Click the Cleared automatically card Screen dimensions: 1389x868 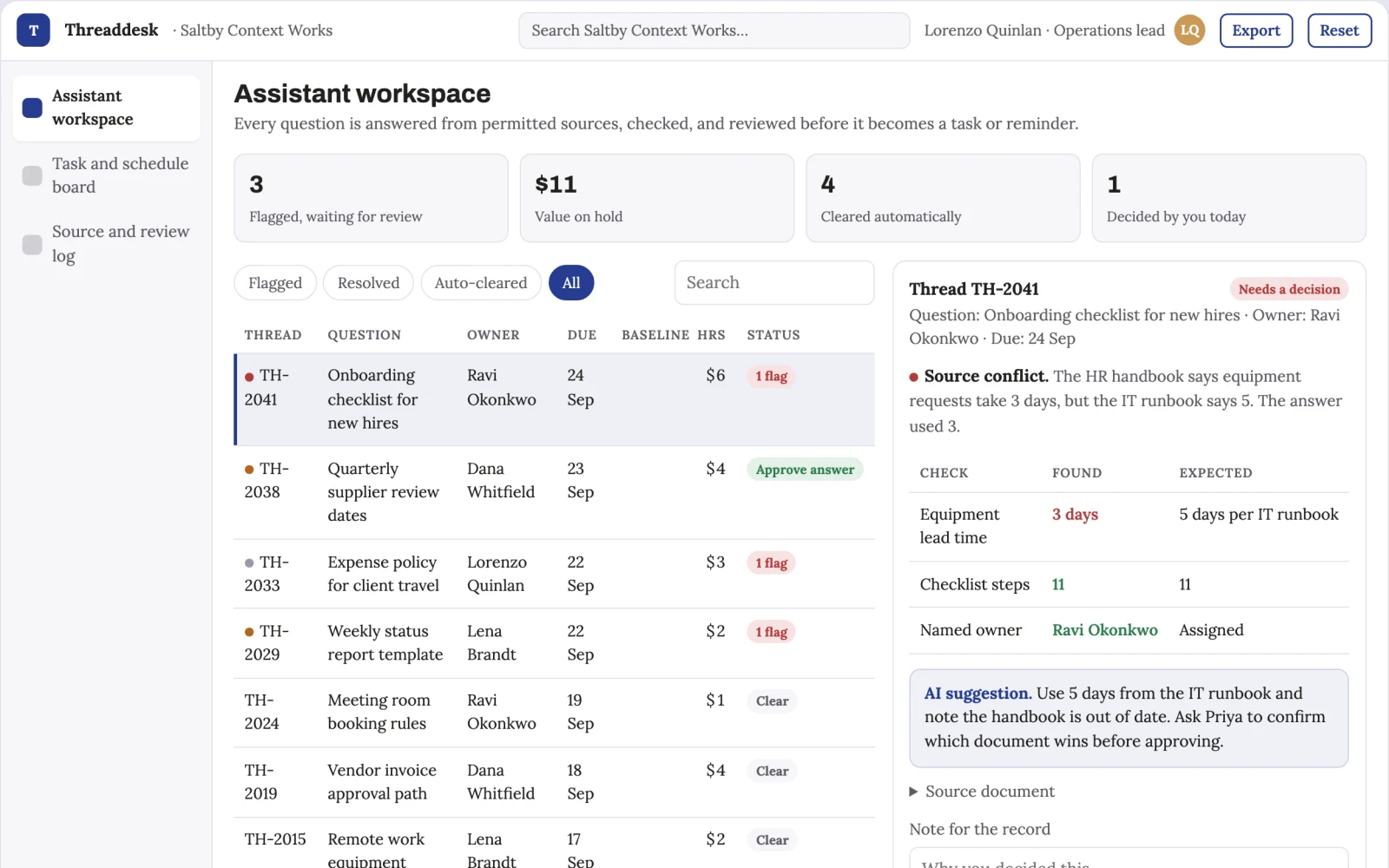[x=943, y=198]
